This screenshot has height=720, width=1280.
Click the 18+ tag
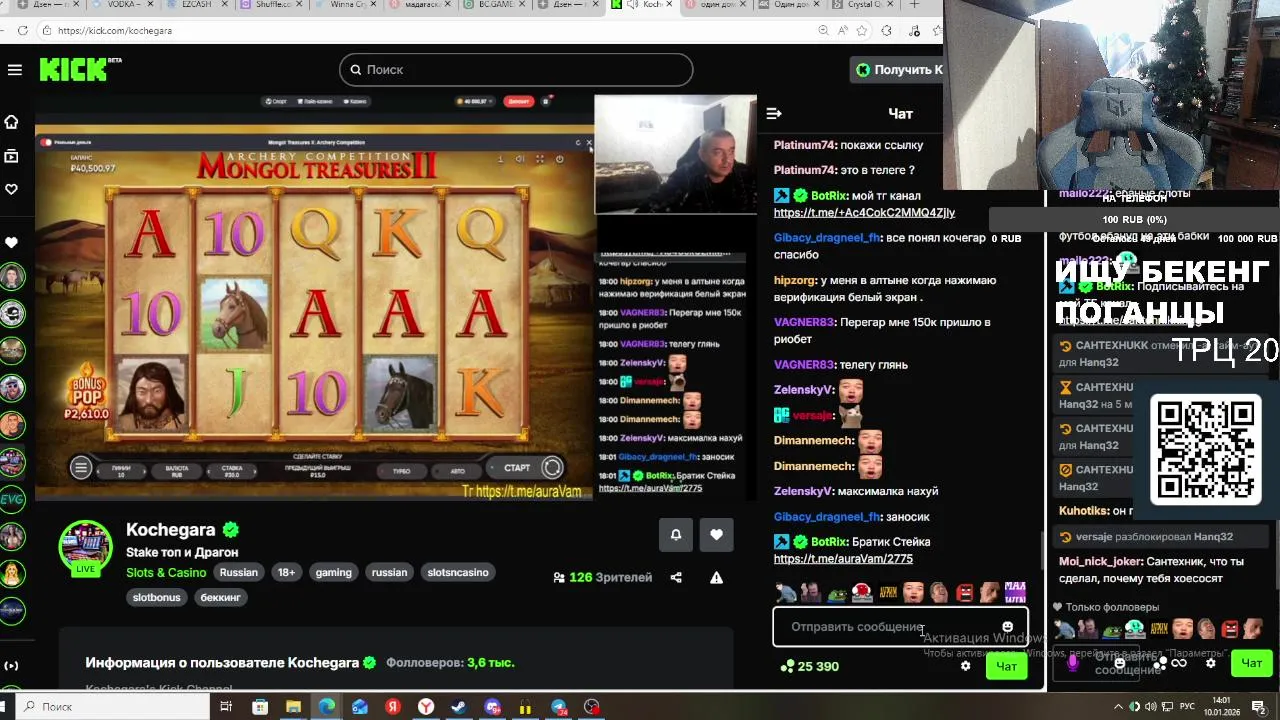point(286,573)
